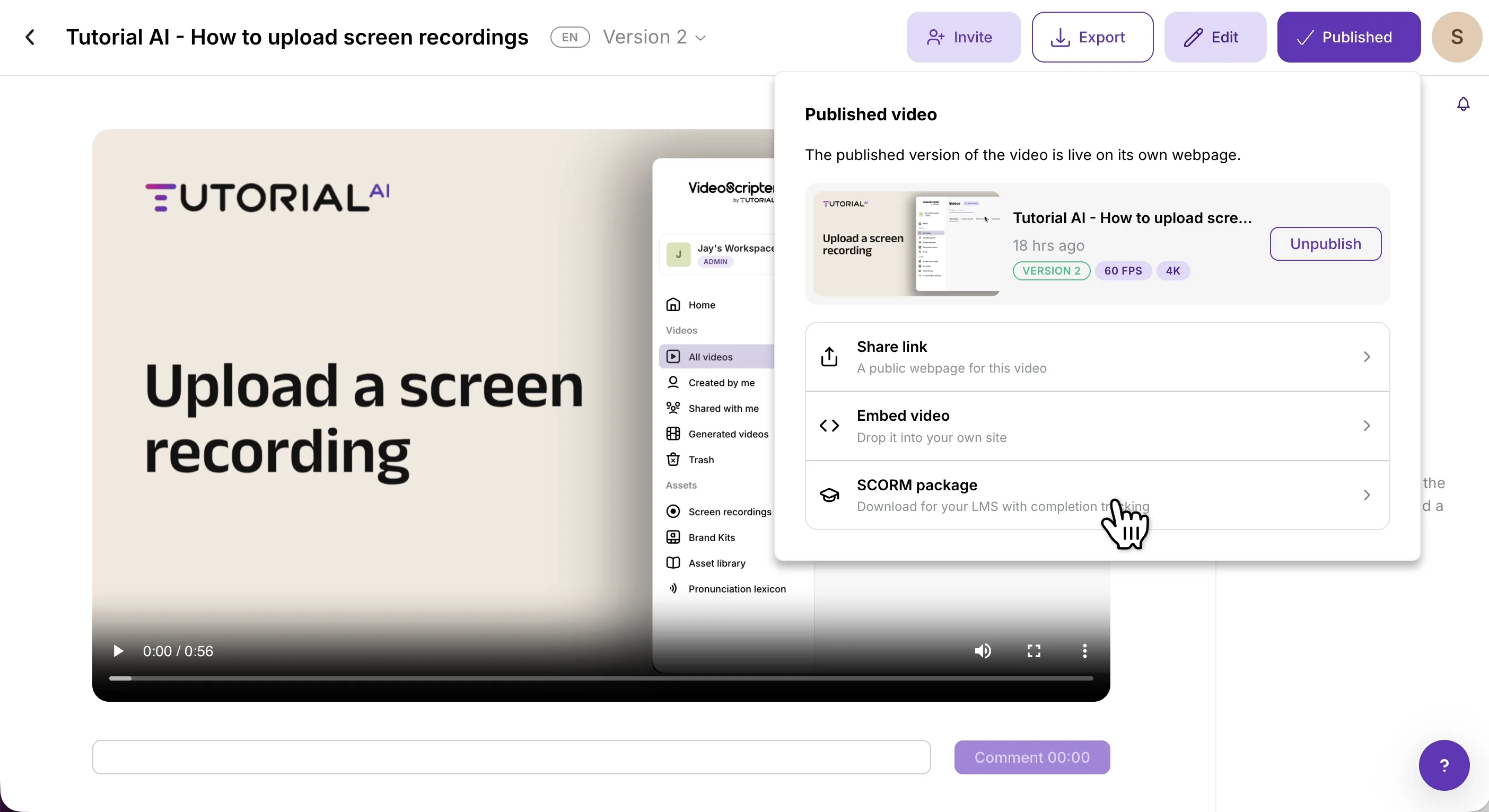
Task: Open the help question mark button
Action: click(x=1443, y=765)
